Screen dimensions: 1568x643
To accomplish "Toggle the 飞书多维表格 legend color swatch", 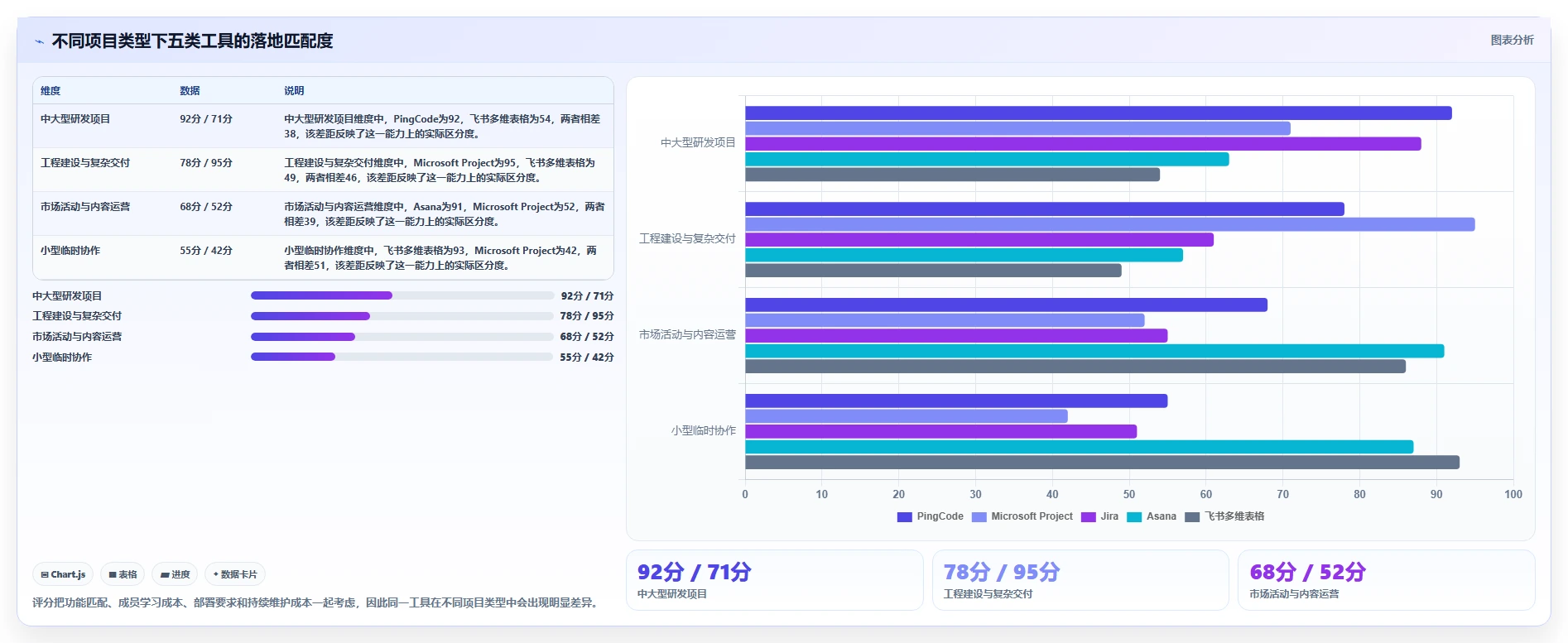I will [x=1191, y=516].
